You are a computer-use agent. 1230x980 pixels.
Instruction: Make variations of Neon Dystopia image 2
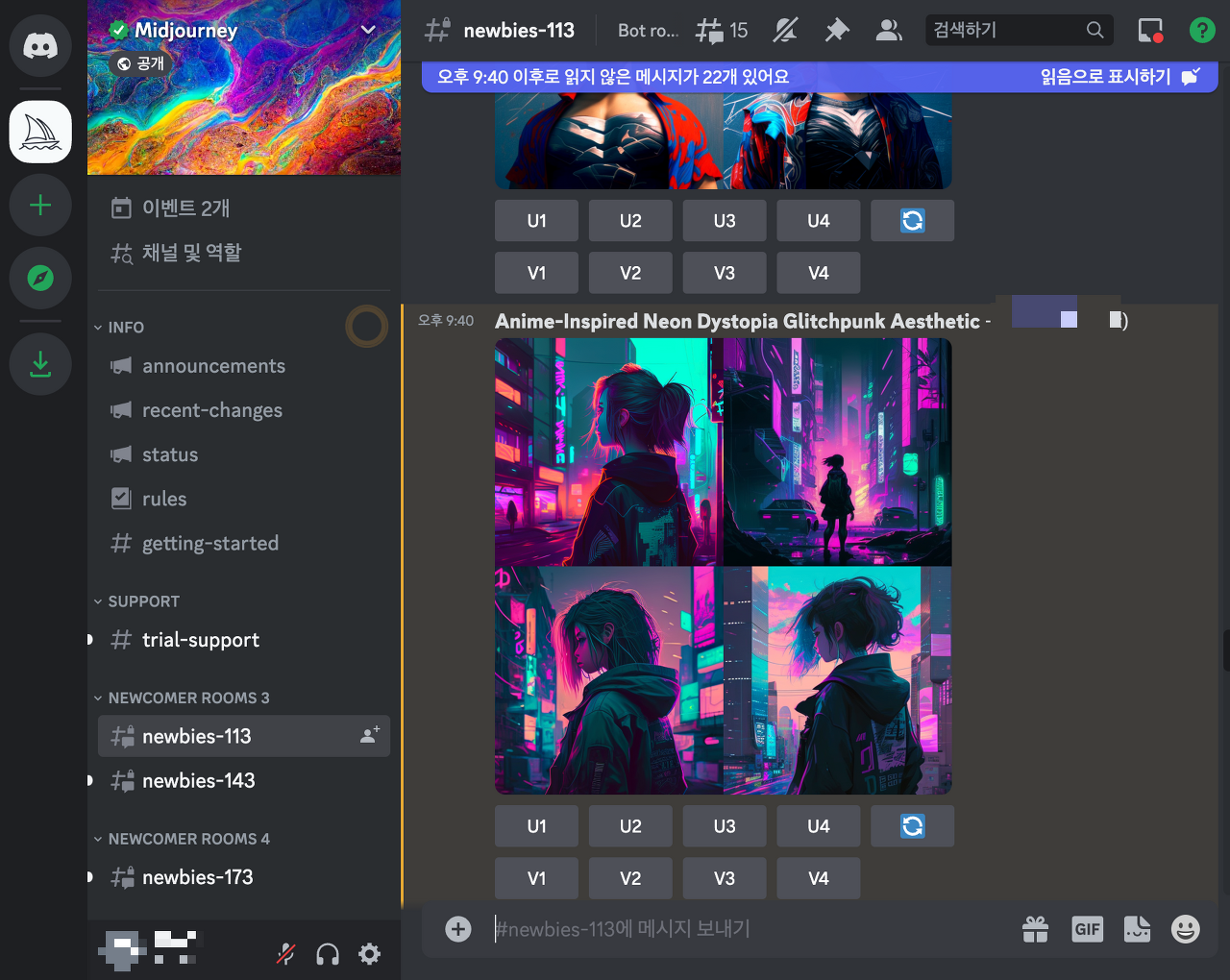pyautogui.click(x=630, y=878)
